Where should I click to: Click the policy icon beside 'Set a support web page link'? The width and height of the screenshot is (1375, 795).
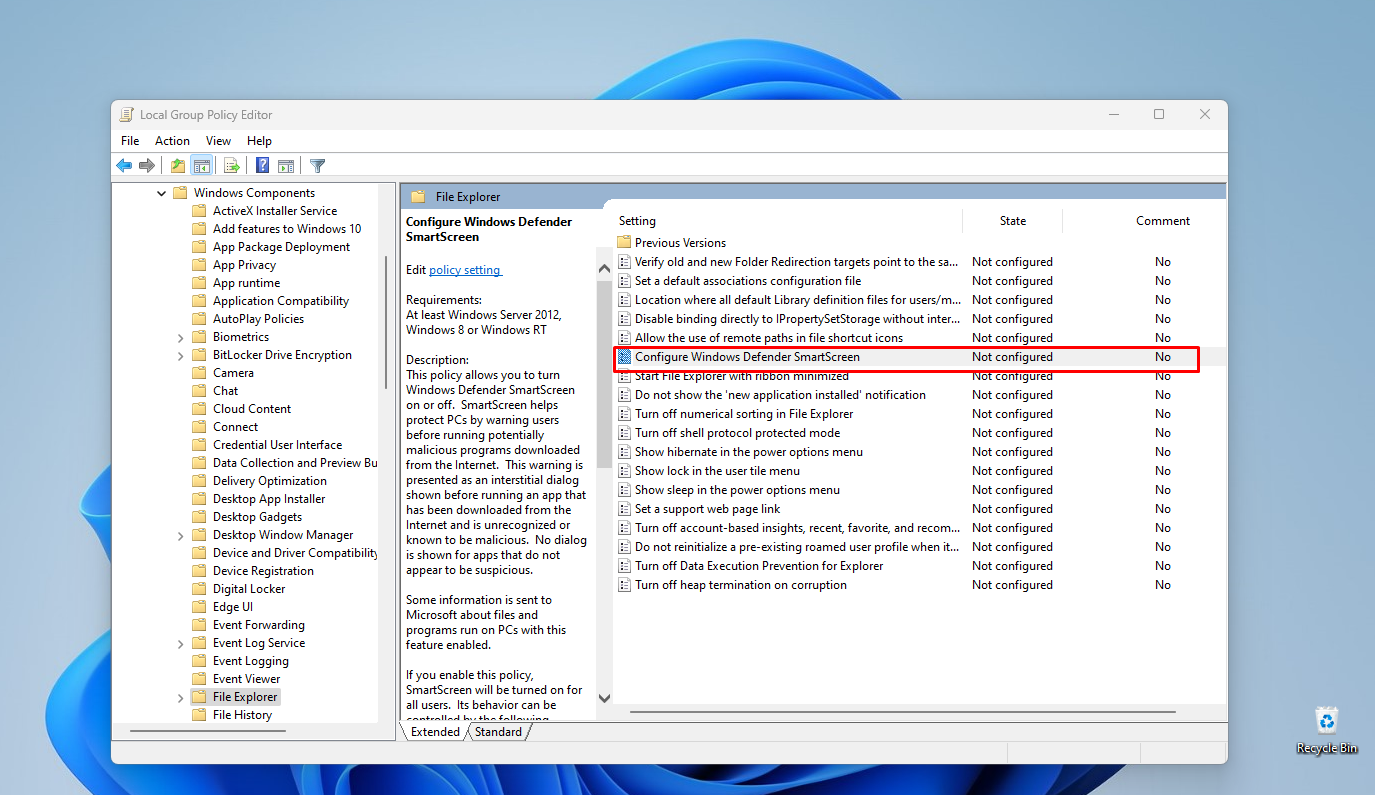(x=625, y=509)
